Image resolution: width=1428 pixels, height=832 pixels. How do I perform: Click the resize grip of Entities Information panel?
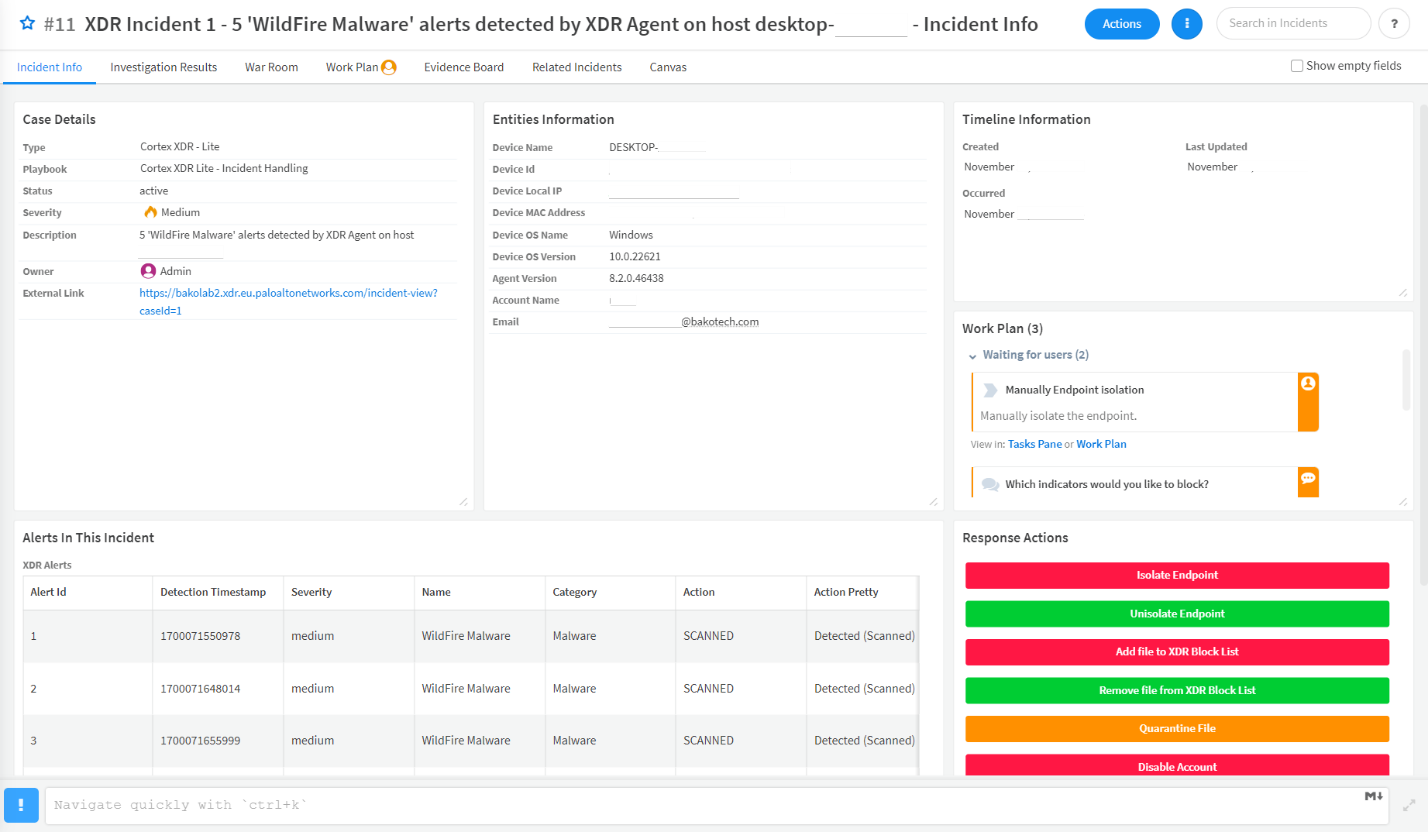(x=933, y=501)
